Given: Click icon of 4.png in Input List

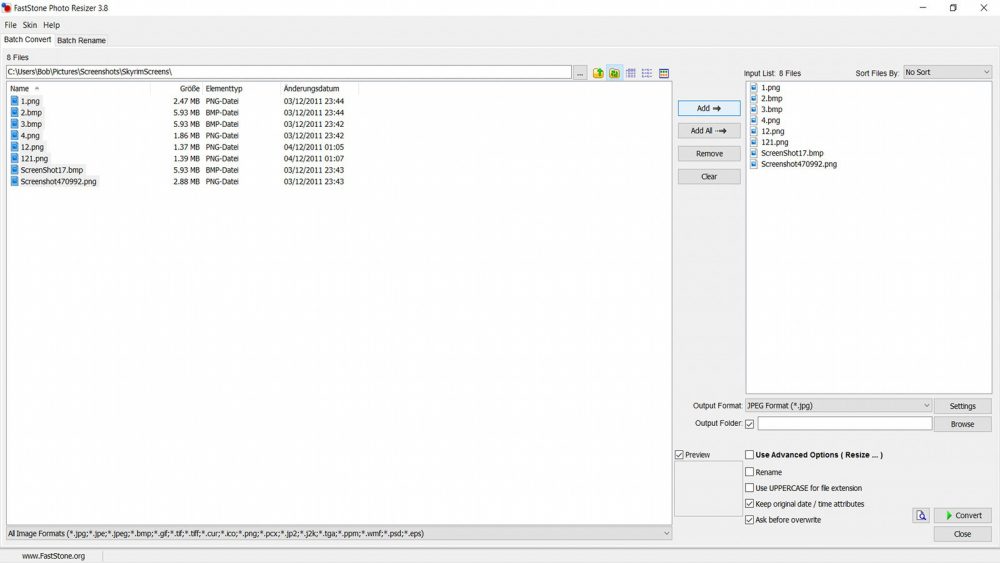Looking at the screenshot, I should click(x=754, y=120).
